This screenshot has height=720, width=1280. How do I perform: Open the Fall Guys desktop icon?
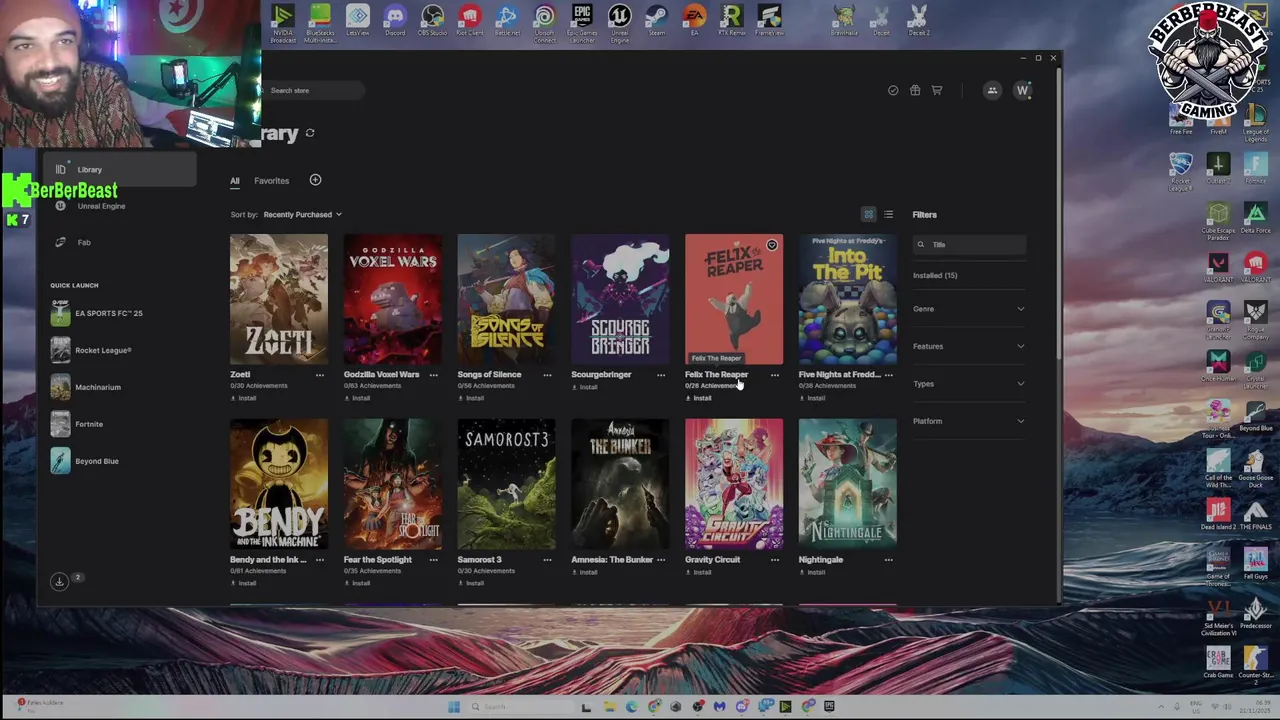[x=1255, y=565]
